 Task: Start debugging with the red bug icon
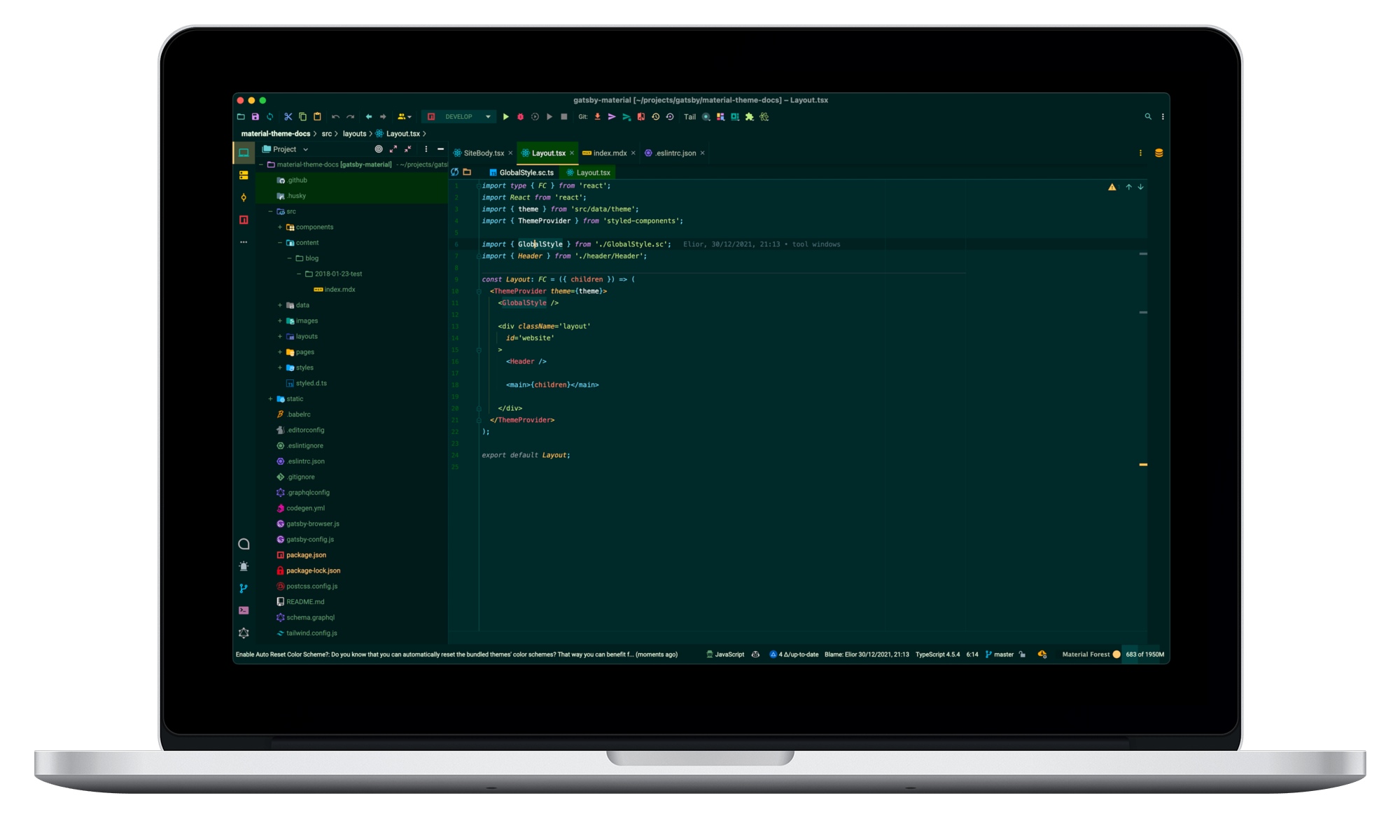[520, 117]
